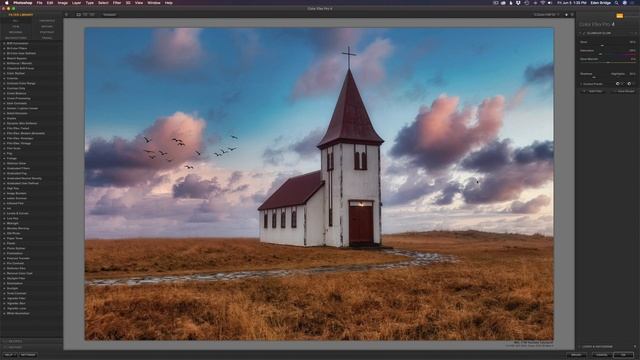Open the Window menu
640x360 pixels.
(153, 3)
